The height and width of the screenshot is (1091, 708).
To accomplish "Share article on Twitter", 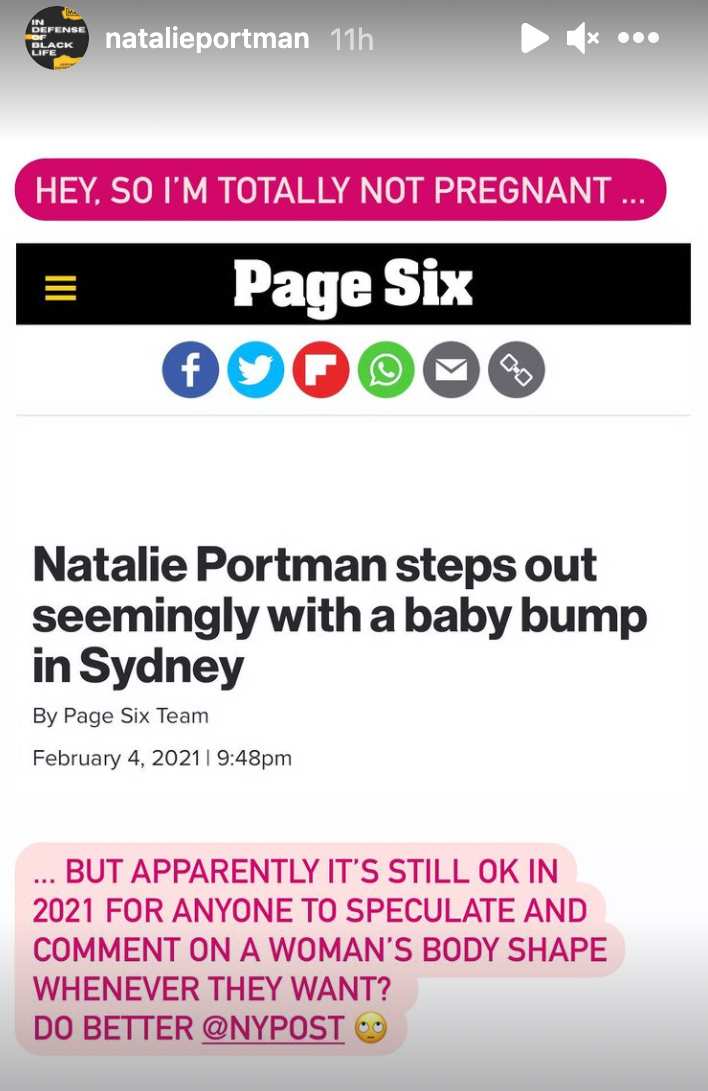I will click(255, 369).
